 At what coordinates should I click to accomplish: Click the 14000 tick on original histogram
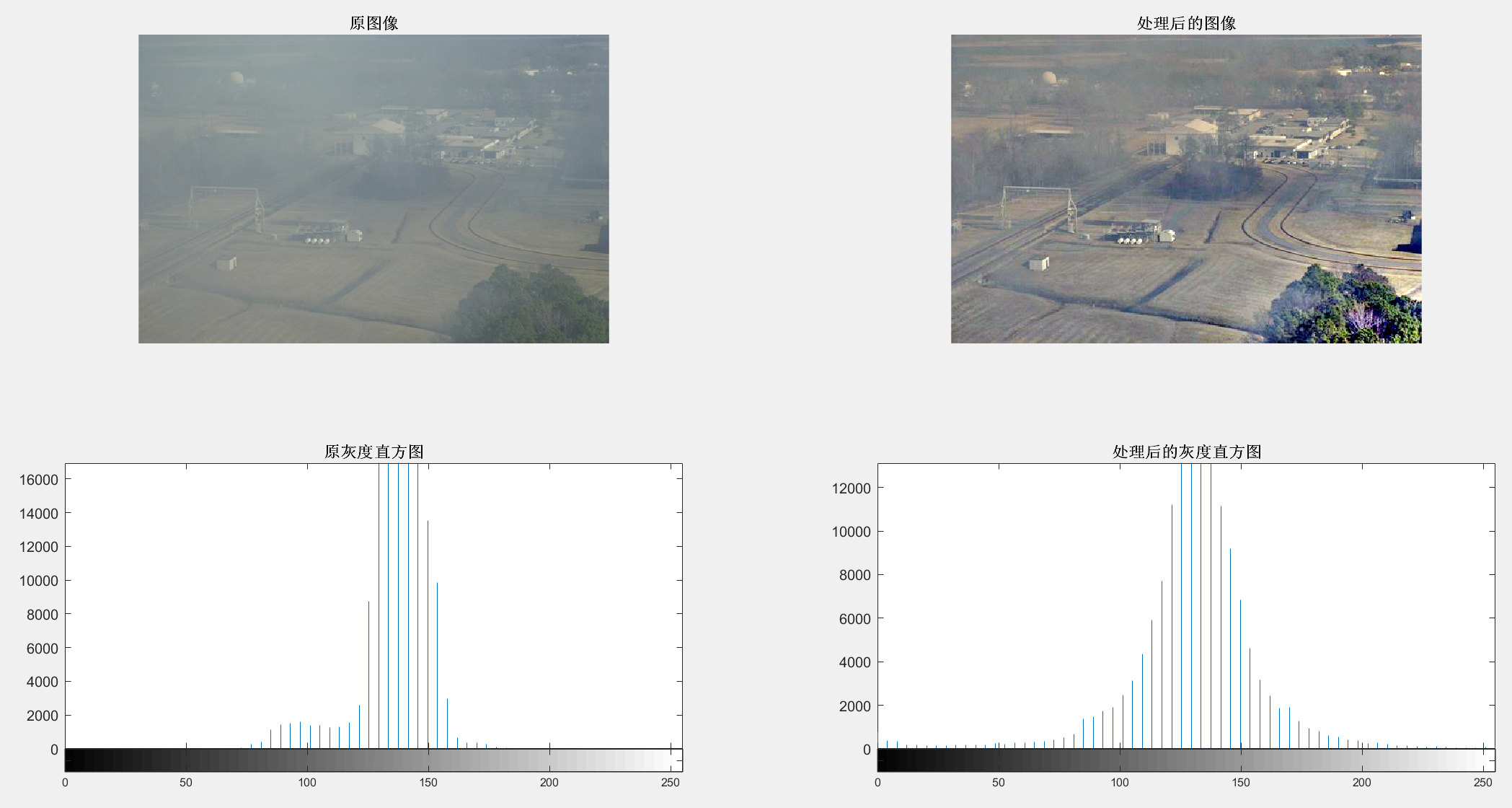pyautogui.click(x=39, y=514)
